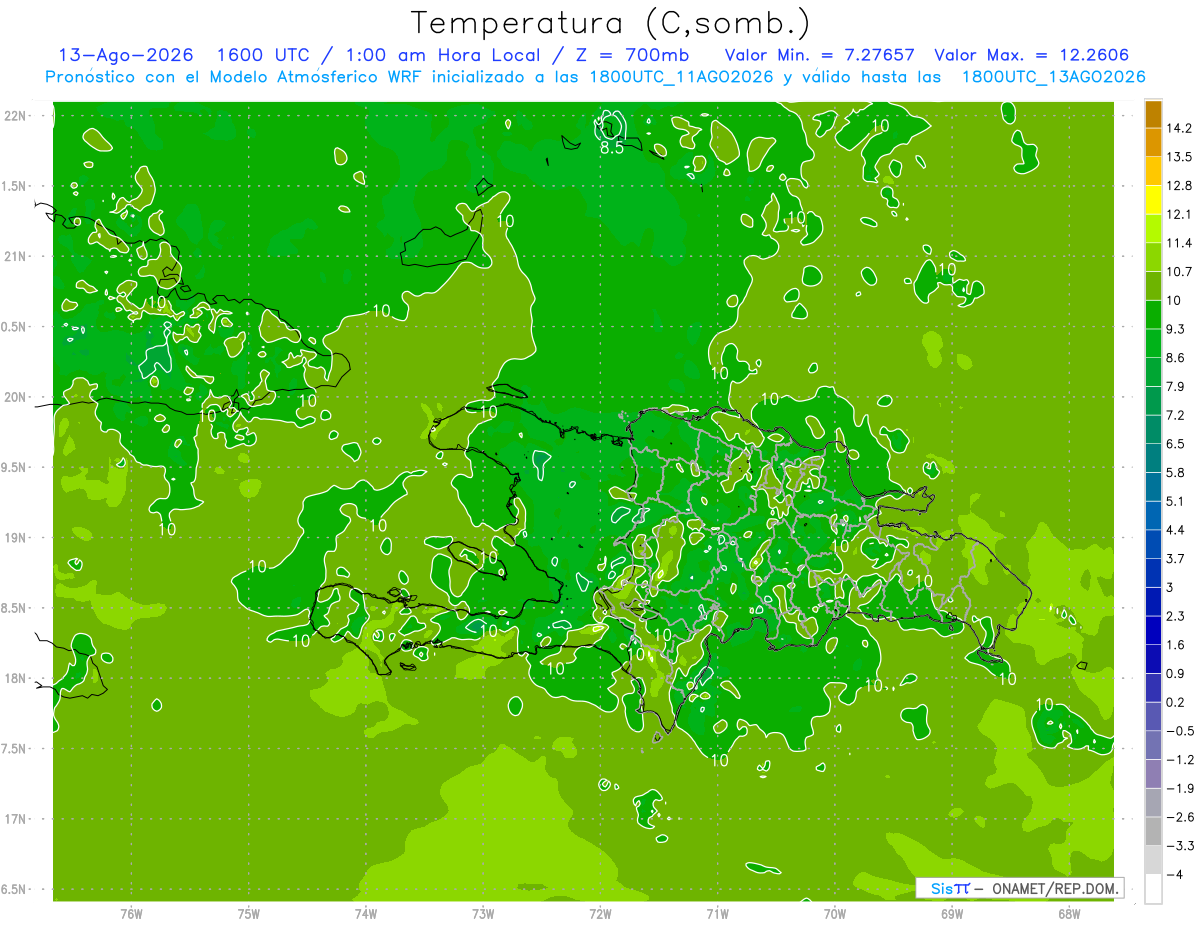Screen dimensions: 1200x927
Task: Click legend value '14.2'
Action: 1178,128
